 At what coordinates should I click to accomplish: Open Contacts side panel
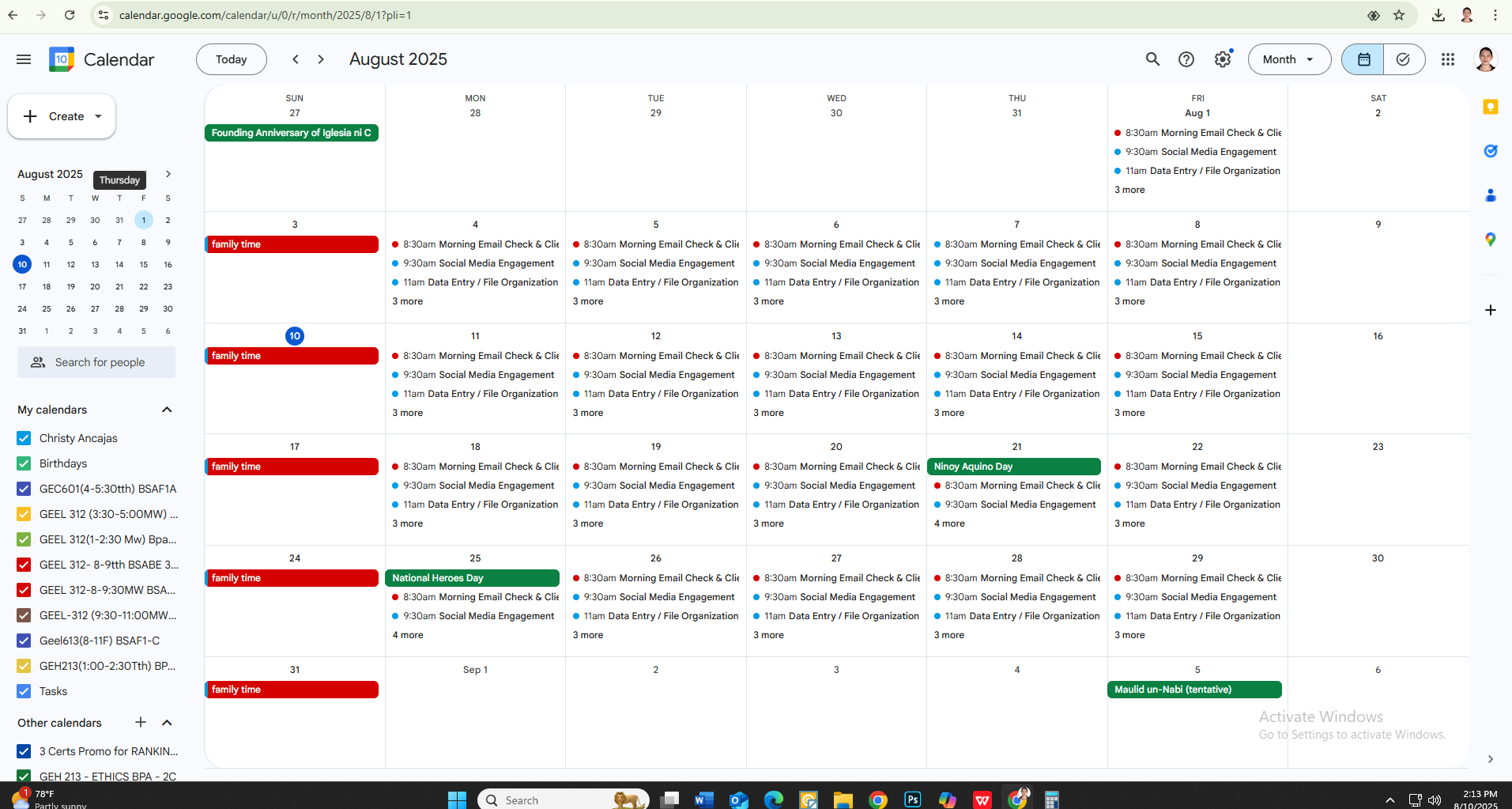tap(1491, 195)
